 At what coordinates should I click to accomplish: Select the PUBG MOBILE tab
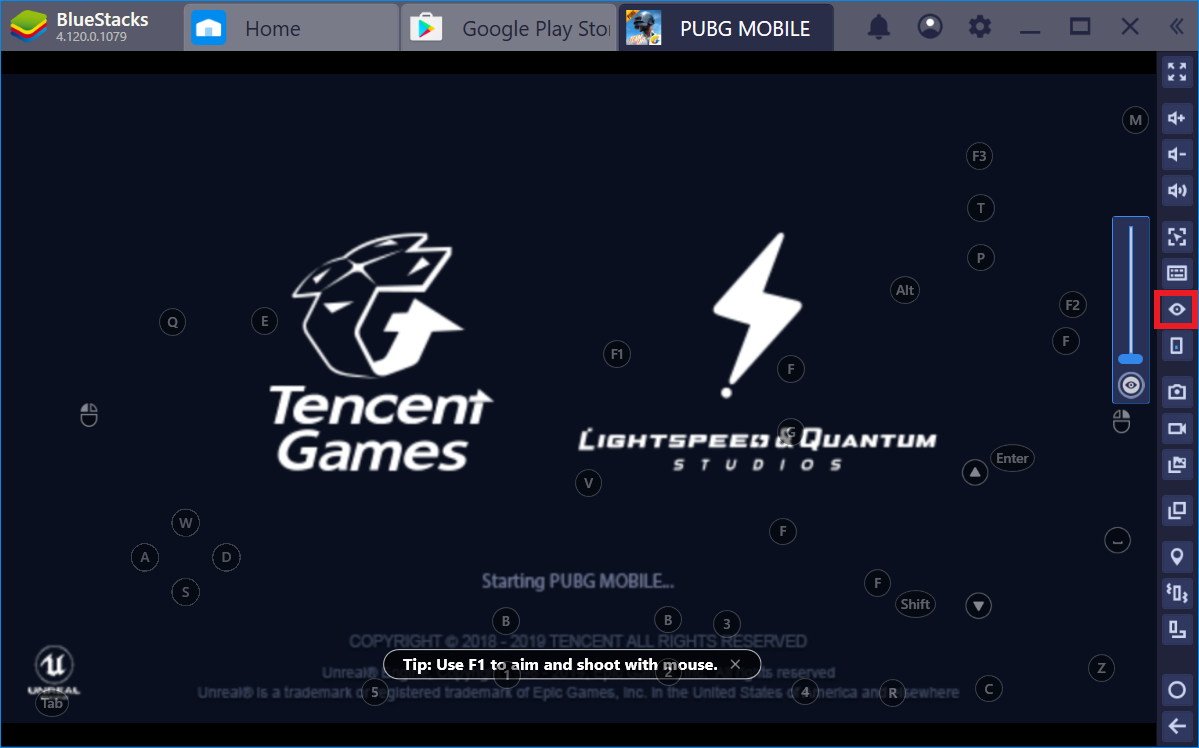(726, 28)
